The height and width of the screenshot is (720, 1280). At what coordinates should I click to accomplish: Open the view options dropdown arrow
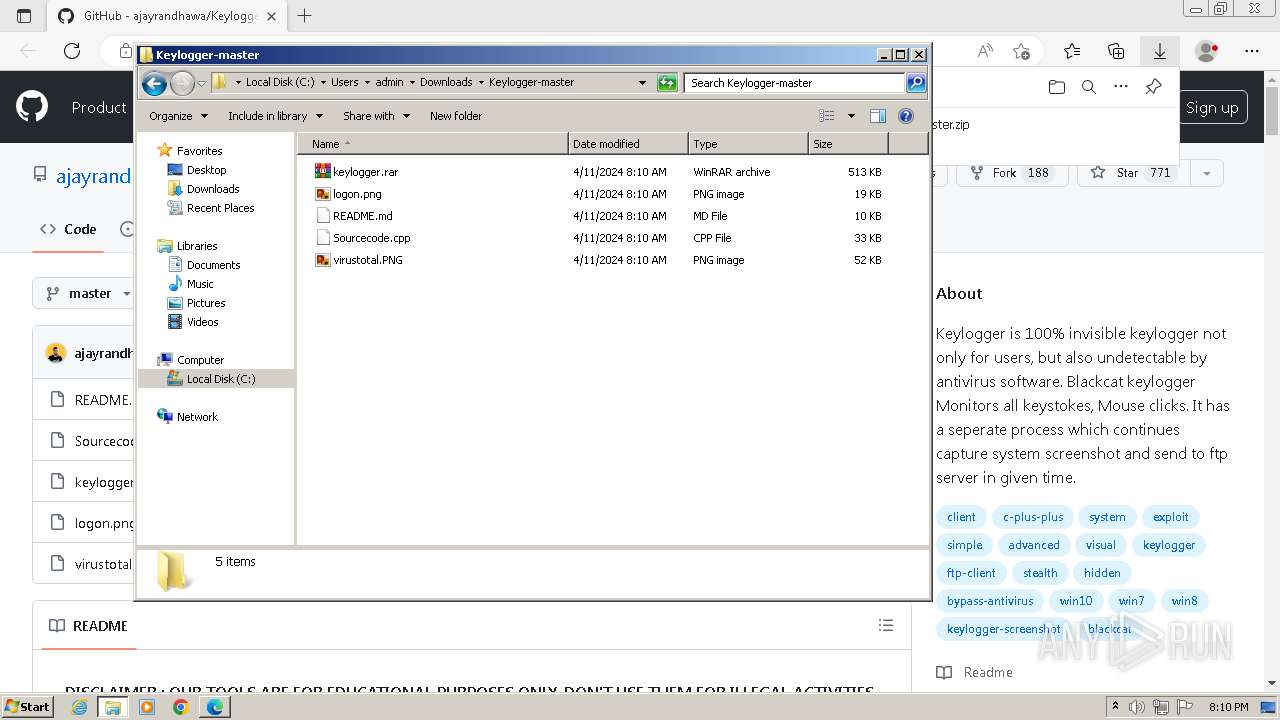851,116
